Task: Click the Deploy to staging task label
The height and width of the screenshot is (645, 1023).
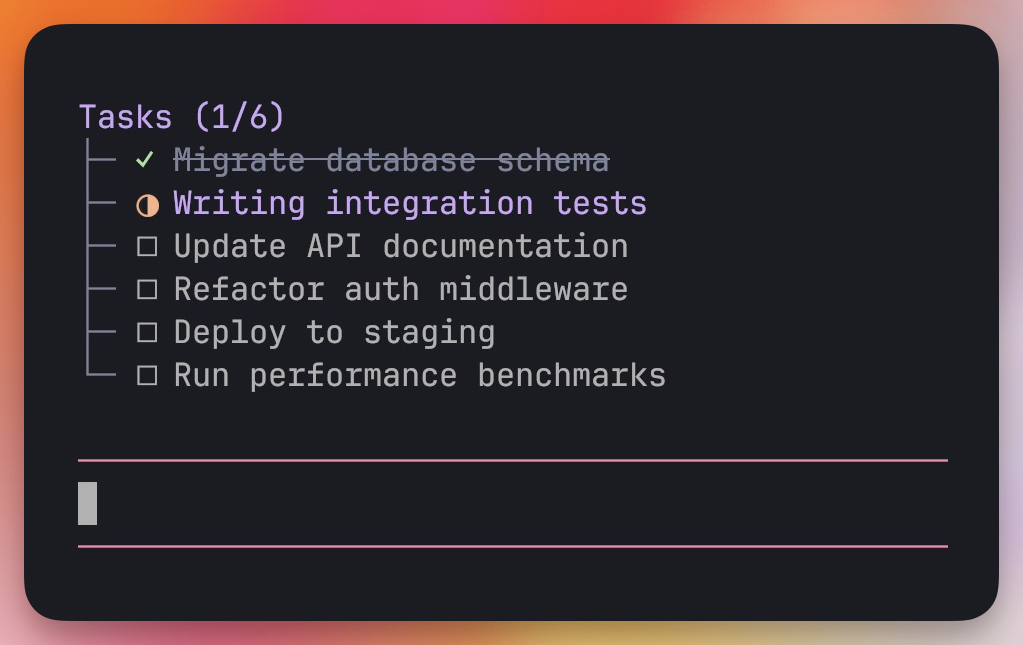Action: (x=334, y=333)
